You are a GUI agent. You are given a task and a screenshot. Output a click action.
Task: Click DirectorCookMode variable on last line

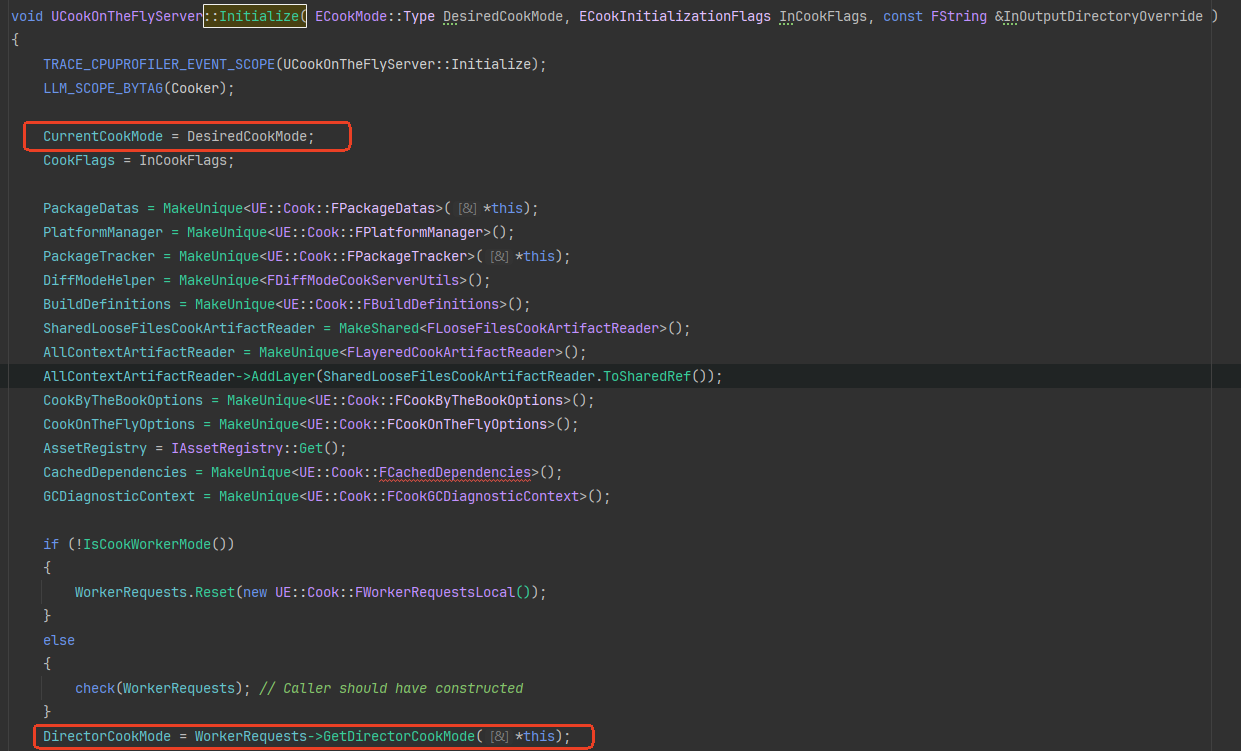[x=106, y=737]
